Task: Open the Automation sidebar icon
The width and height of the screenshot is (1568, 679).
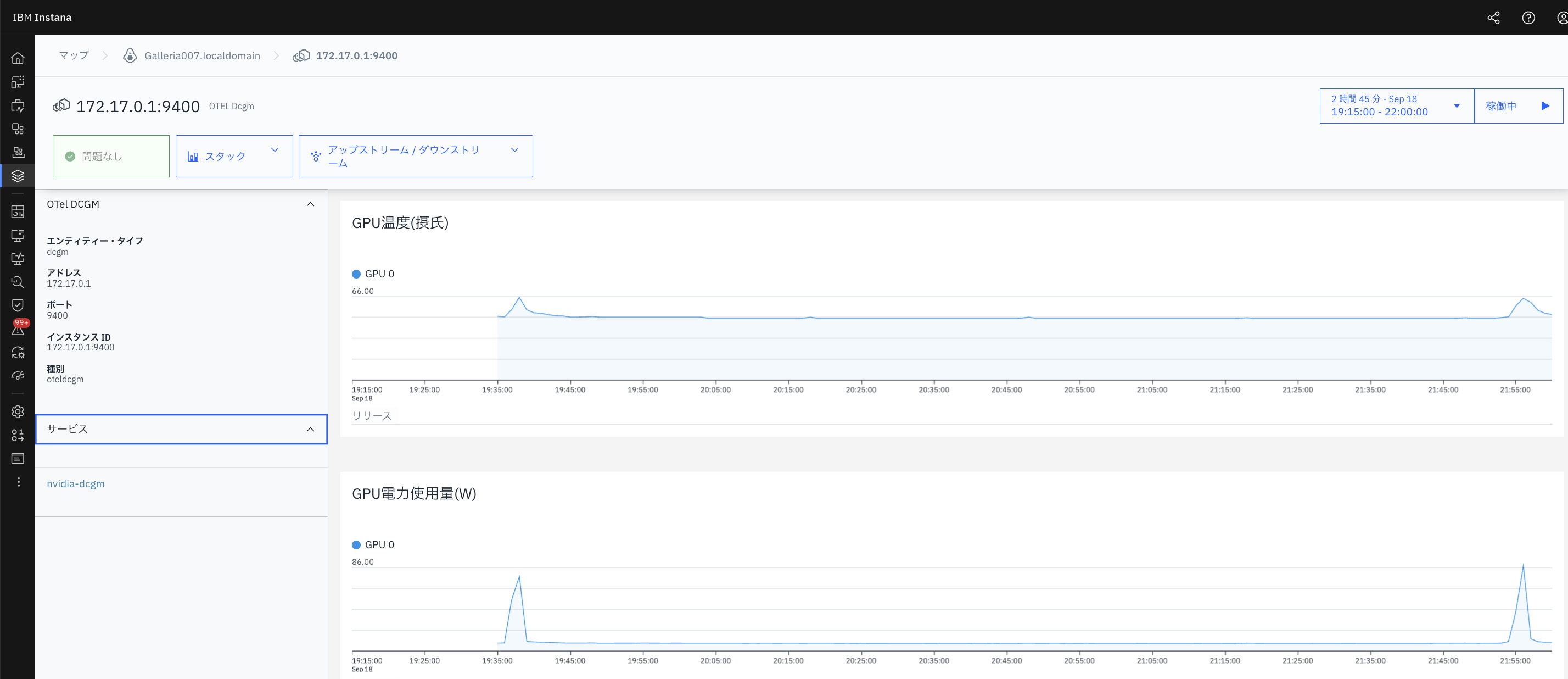Action: pyautogui.click(x=18, y=352)
